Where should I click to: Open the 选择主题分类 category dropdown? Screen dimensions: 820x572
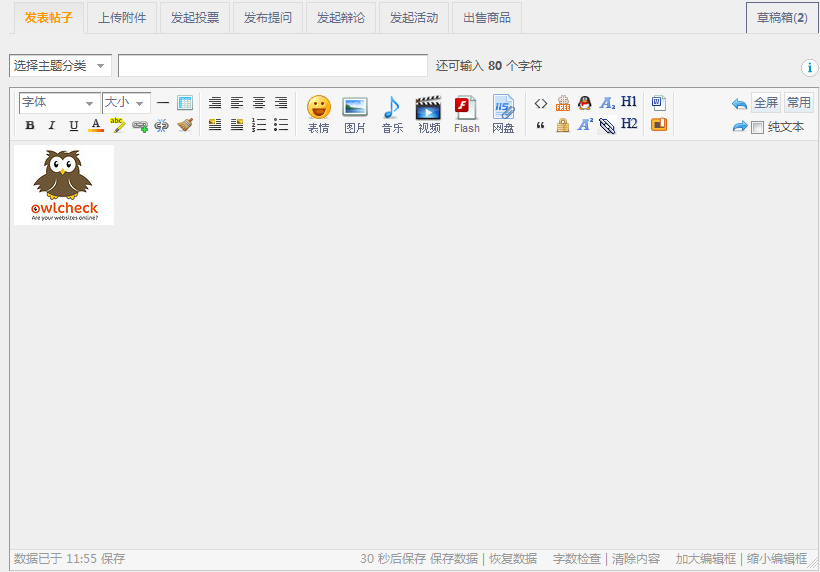point(61,66)
